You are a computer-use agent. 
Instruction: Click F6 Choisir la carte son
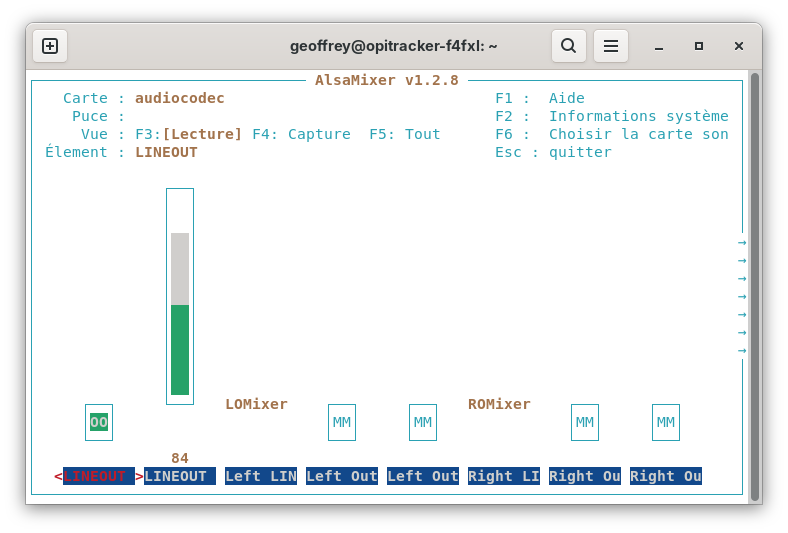point(612,134)
